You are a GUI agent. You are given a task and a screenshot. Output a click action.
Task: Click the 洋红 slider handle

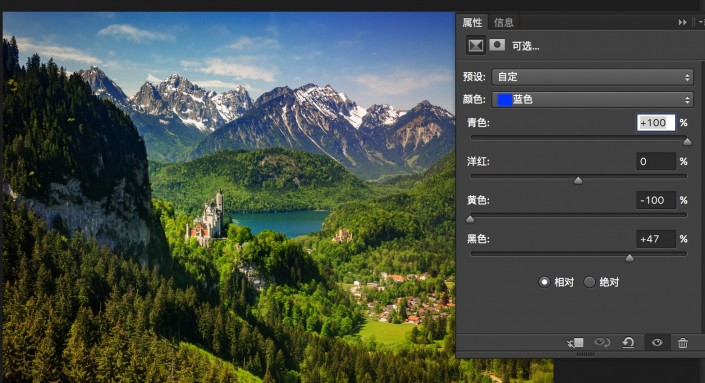(x=578, y=180)
